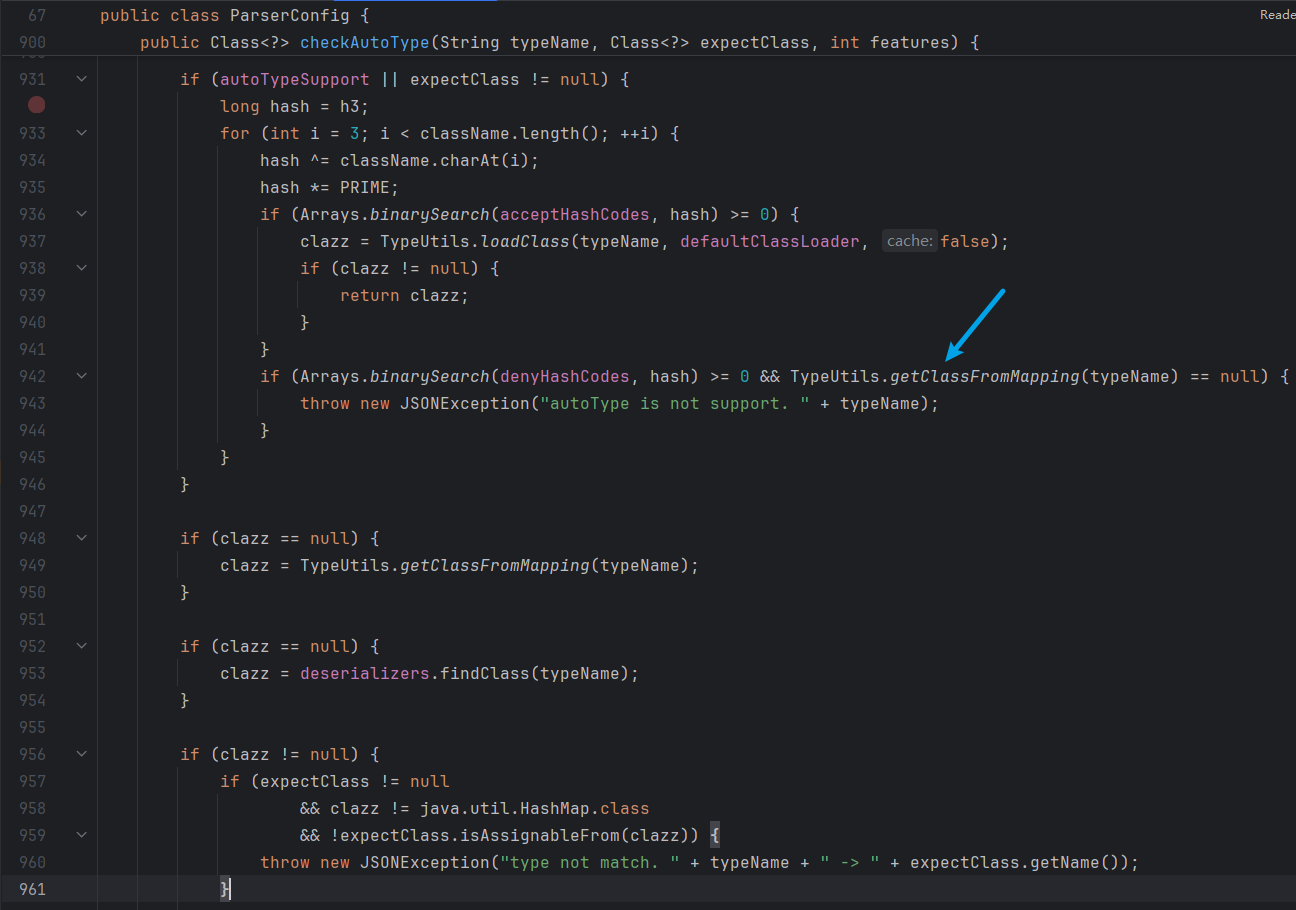Viewport: 1296px width, 910px height.
Task: Click line number 961 in the gutter
Action: (x=32, y=889)
